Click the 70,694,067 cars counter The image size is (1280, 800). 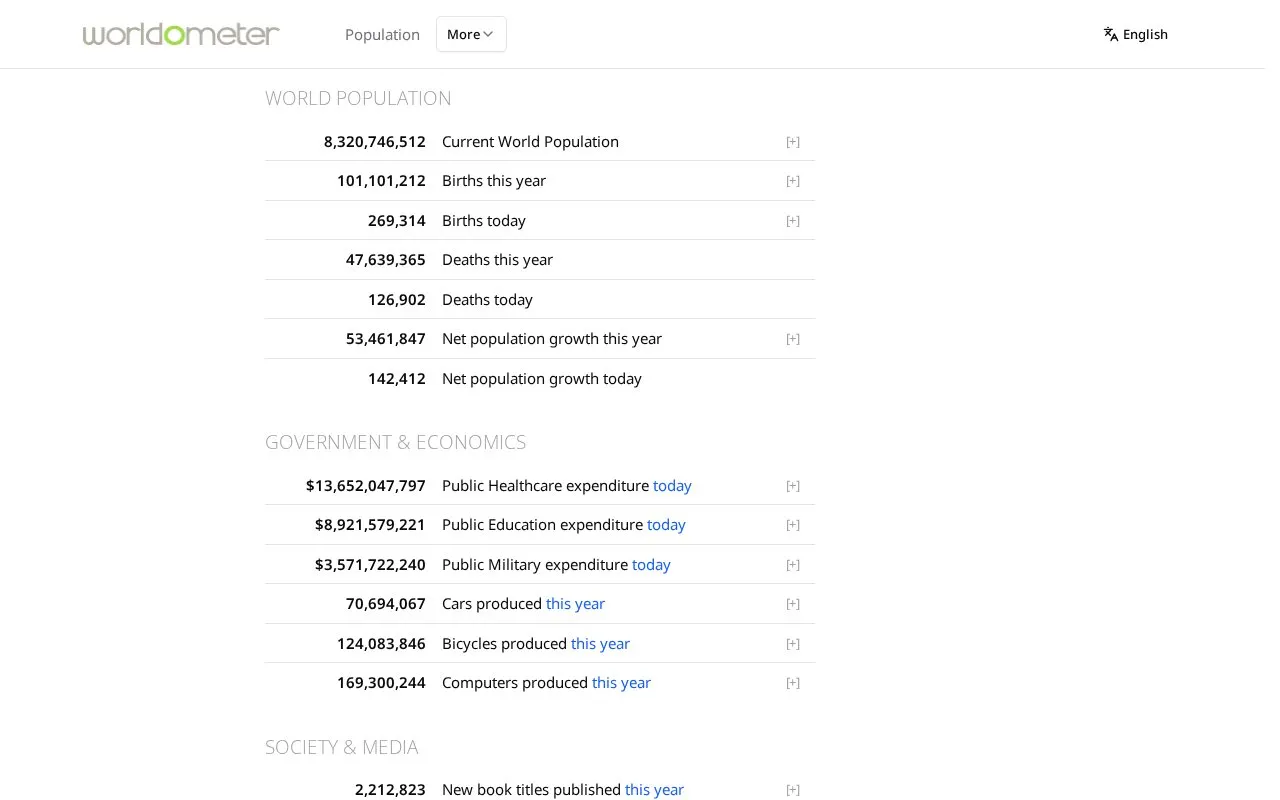[x=386, y=604]
